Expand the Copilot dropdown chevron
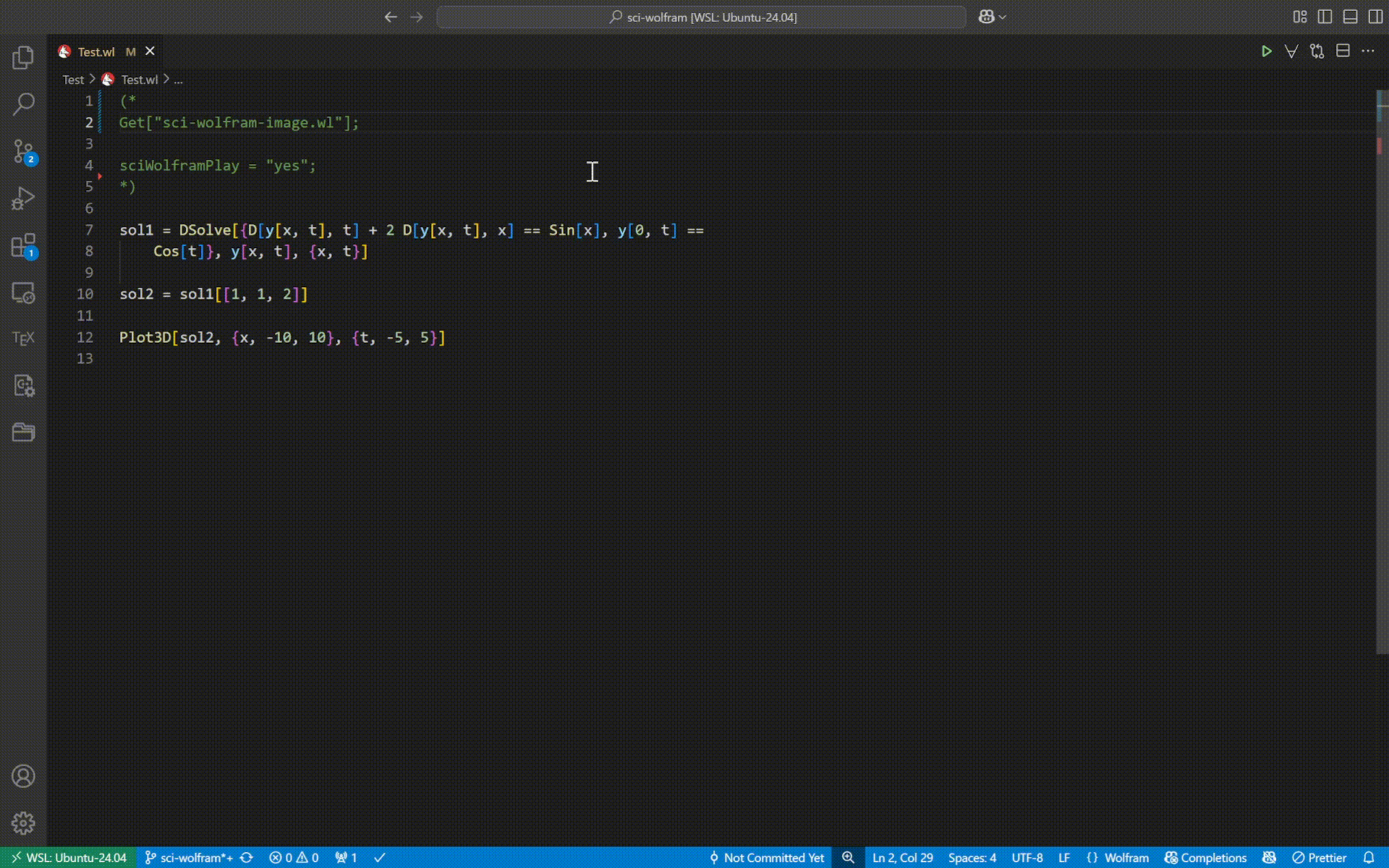This screenshot has height=868, width=1389. click(x=1003, y=17)
